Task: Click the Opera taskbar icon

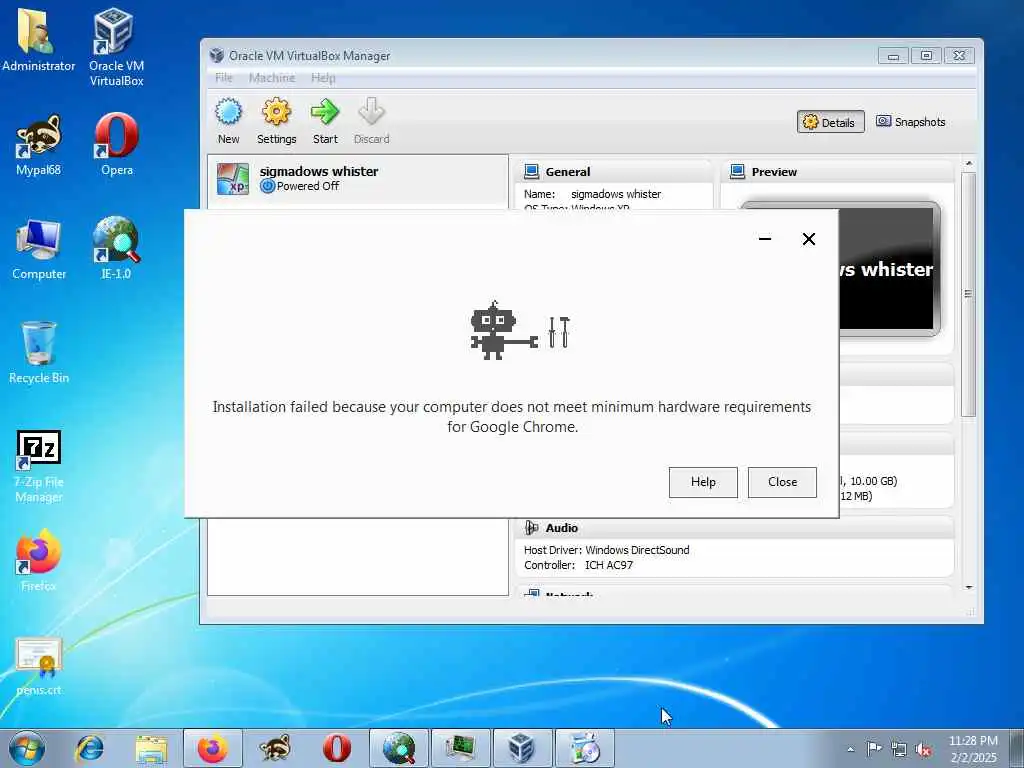Action: click(x=337, y=748)
